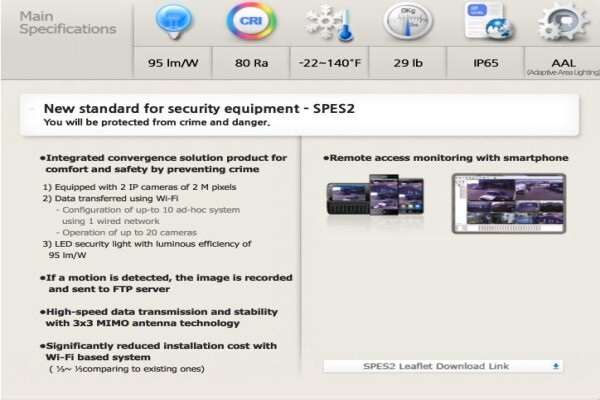Click the download arrow on leaflet link

556,366
